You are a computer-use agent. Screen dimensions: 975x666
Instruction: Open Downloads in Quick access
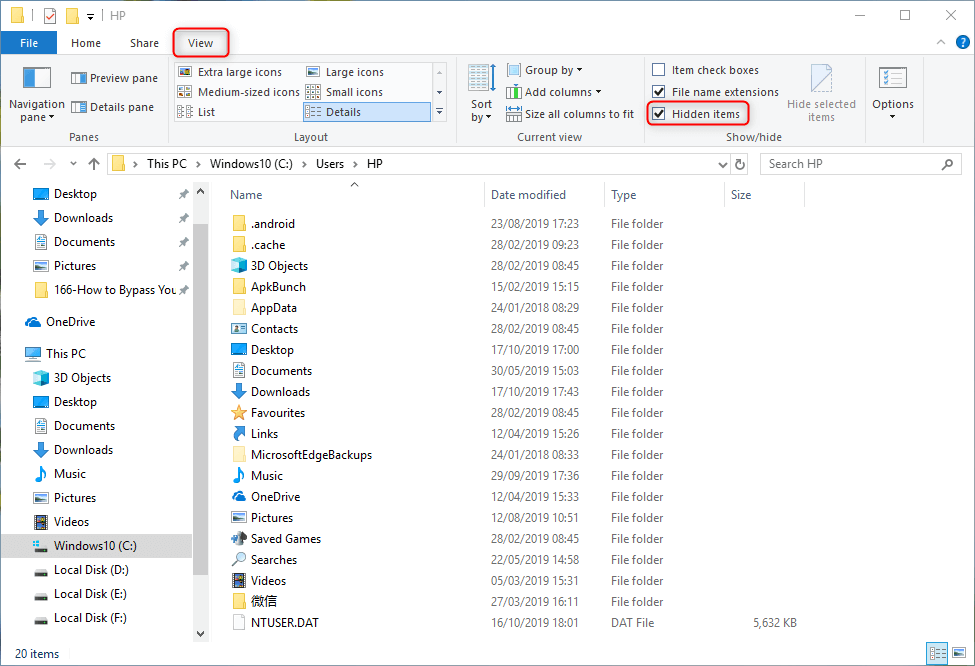click(x=83, y=218)
